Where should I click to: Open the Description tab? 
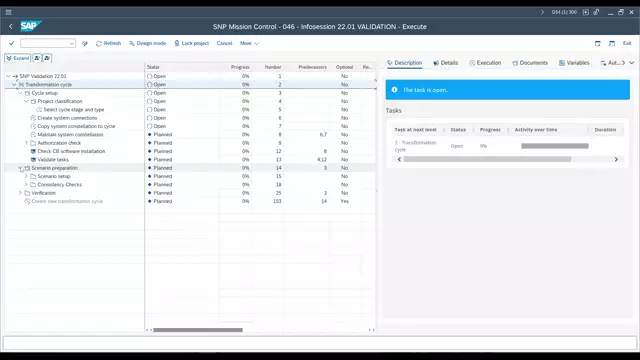point(404,63)
